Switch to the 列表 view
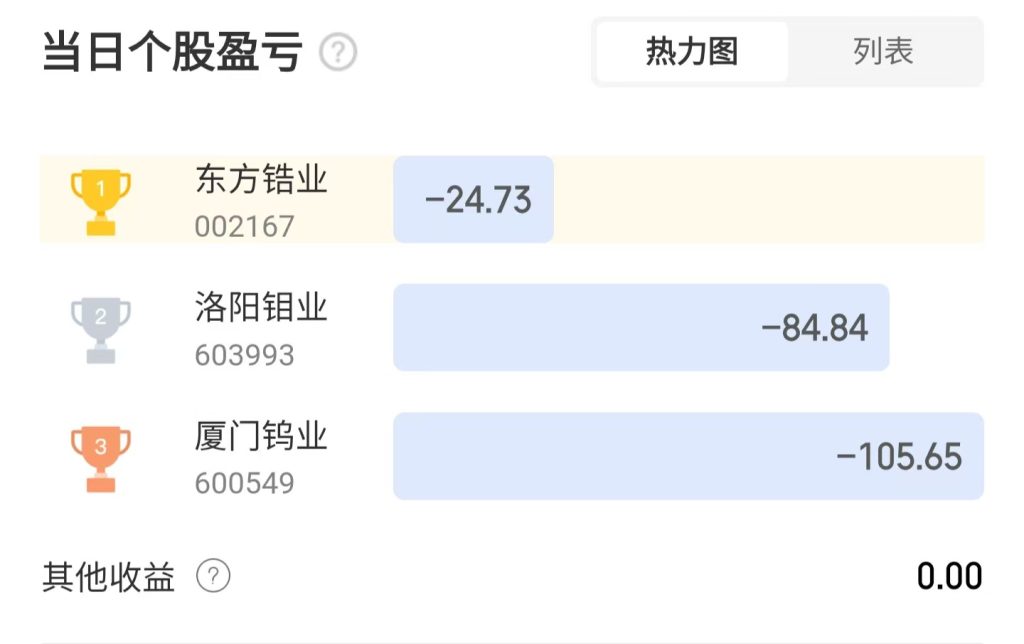 tap(884, 52)
